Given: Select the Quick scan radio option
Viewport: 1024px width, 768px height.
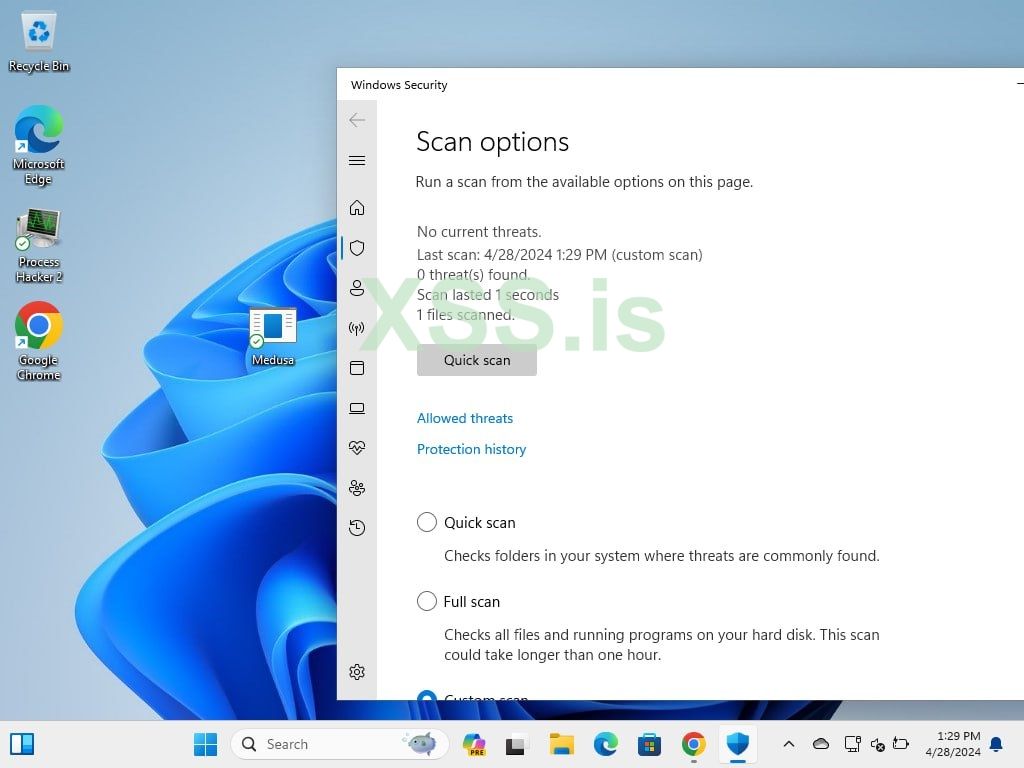Looking at the screenshot, I should (x=427, y=522).
